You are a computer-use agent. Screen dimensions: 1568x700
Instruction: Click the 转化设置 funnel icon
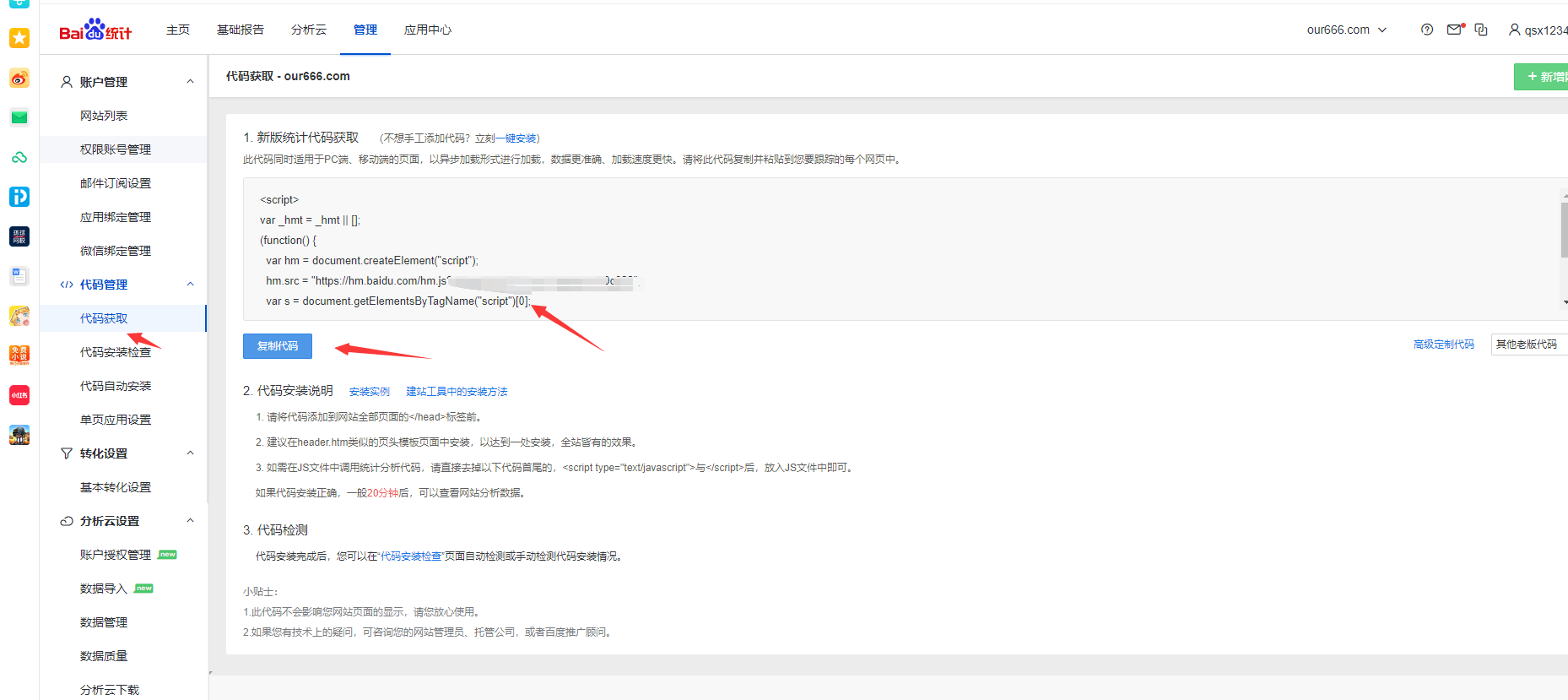point(67,453)
